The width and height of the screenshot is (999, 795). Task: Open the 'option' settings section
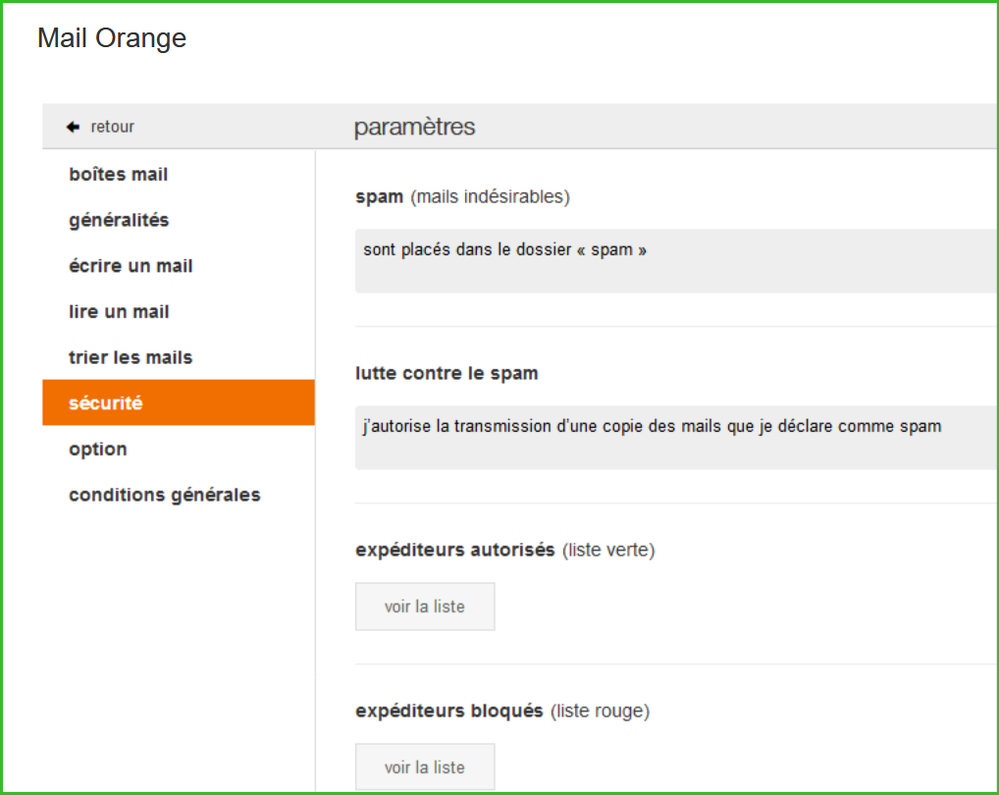coord(98,449)
